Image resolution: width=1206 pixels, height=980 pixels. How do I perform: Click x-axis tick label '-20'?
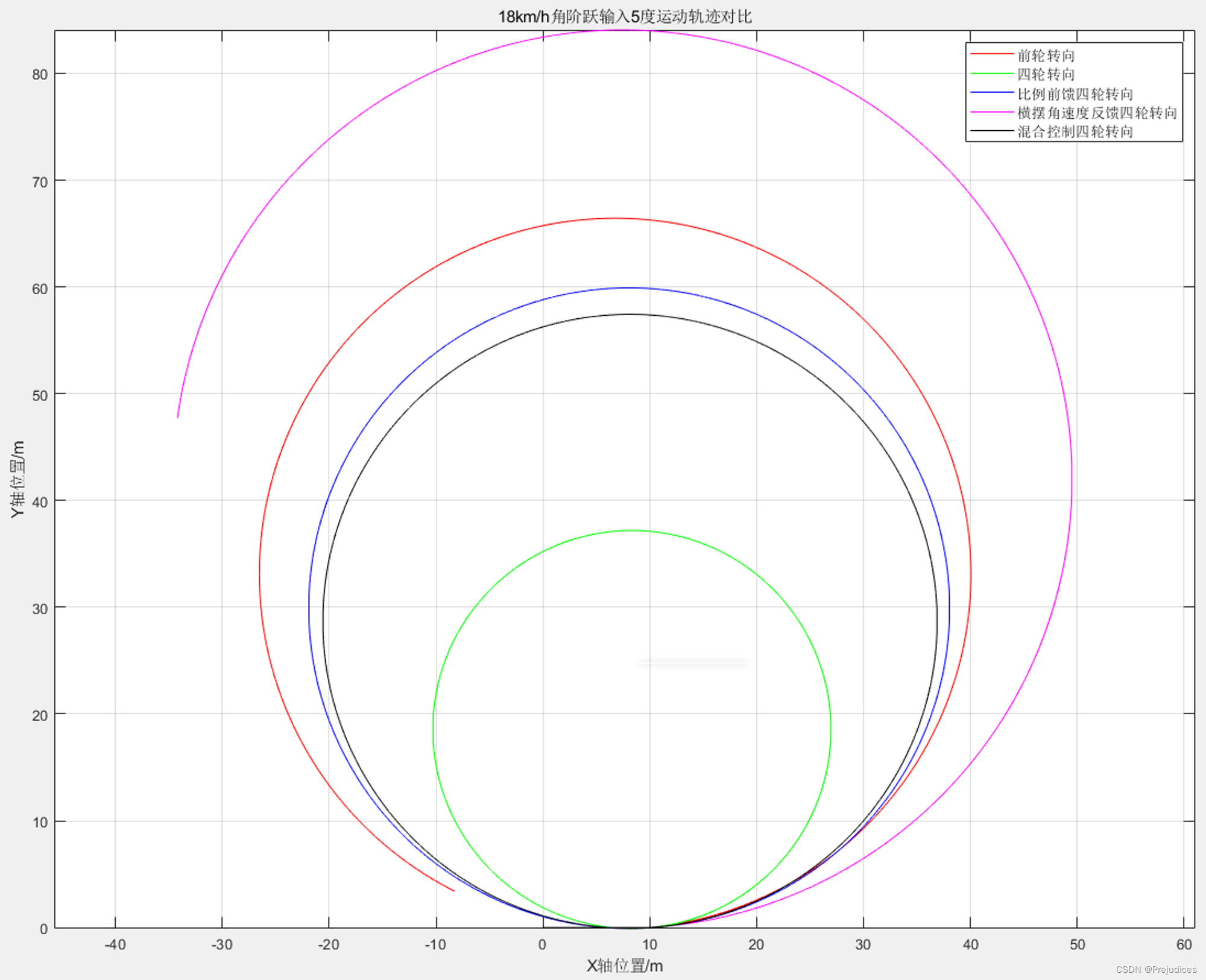(329, 944)
